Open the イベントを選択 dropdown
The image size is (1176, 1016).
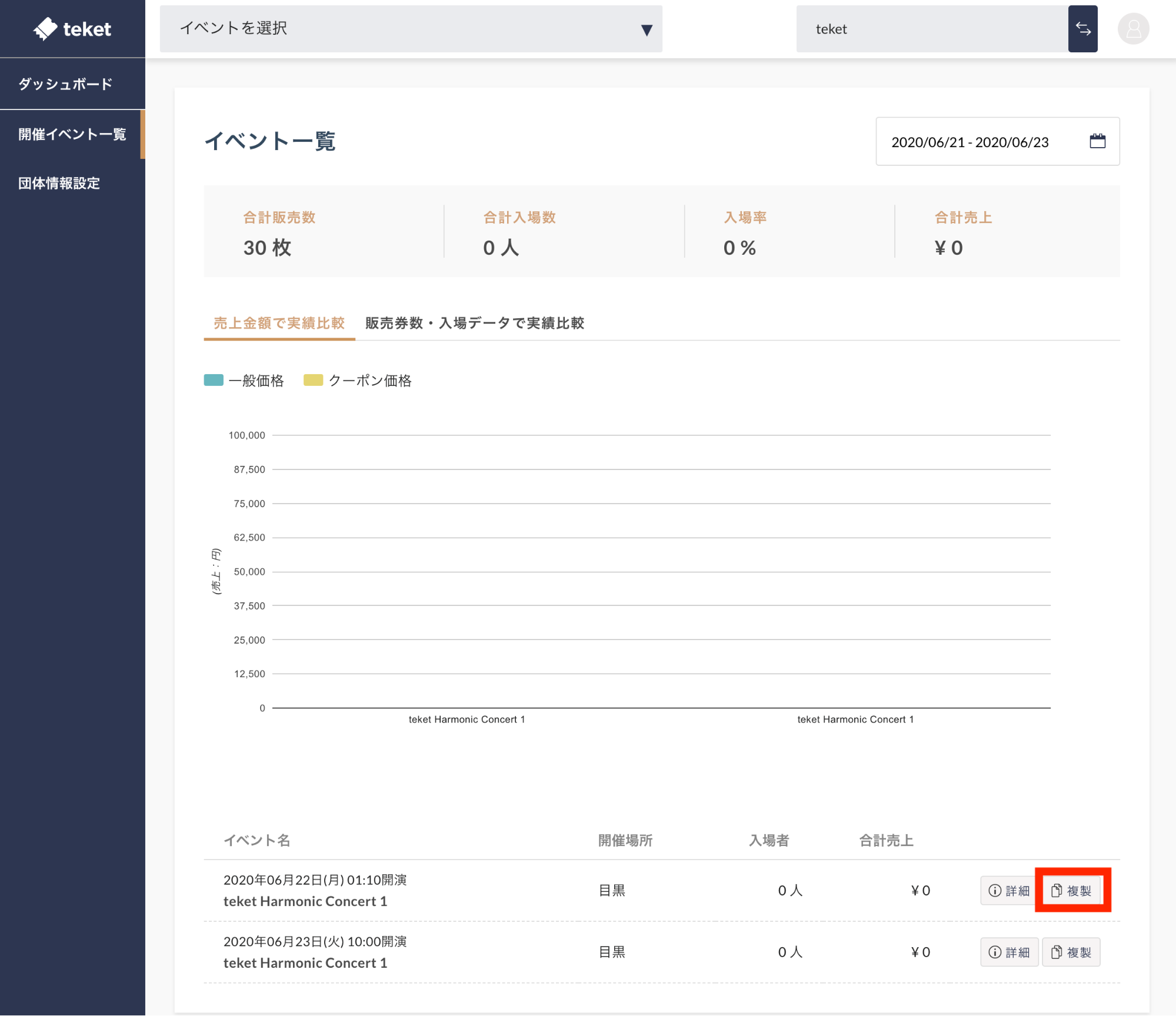pos(411,29)
